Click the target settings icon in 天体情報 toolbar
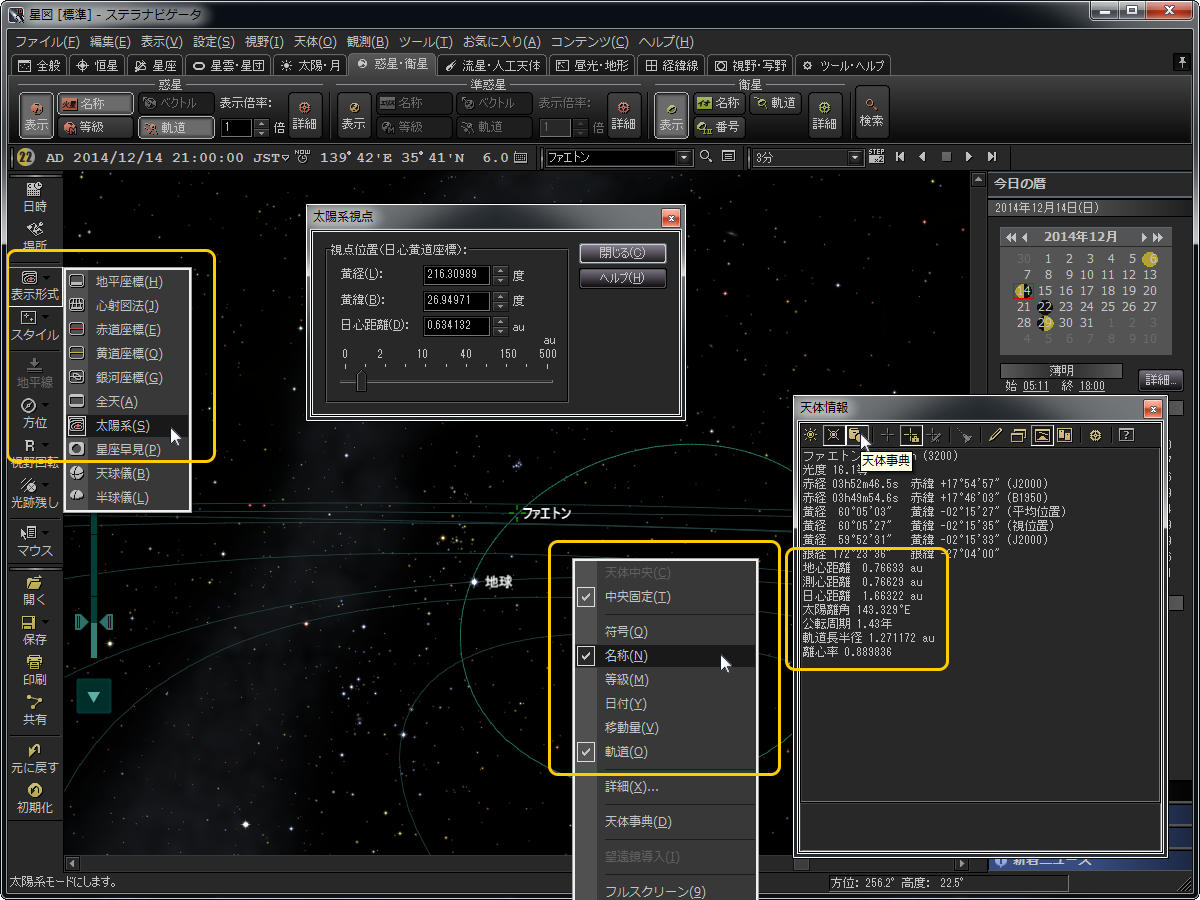This screenshot has width=1200, height=900. click(x=1095, y=435)
